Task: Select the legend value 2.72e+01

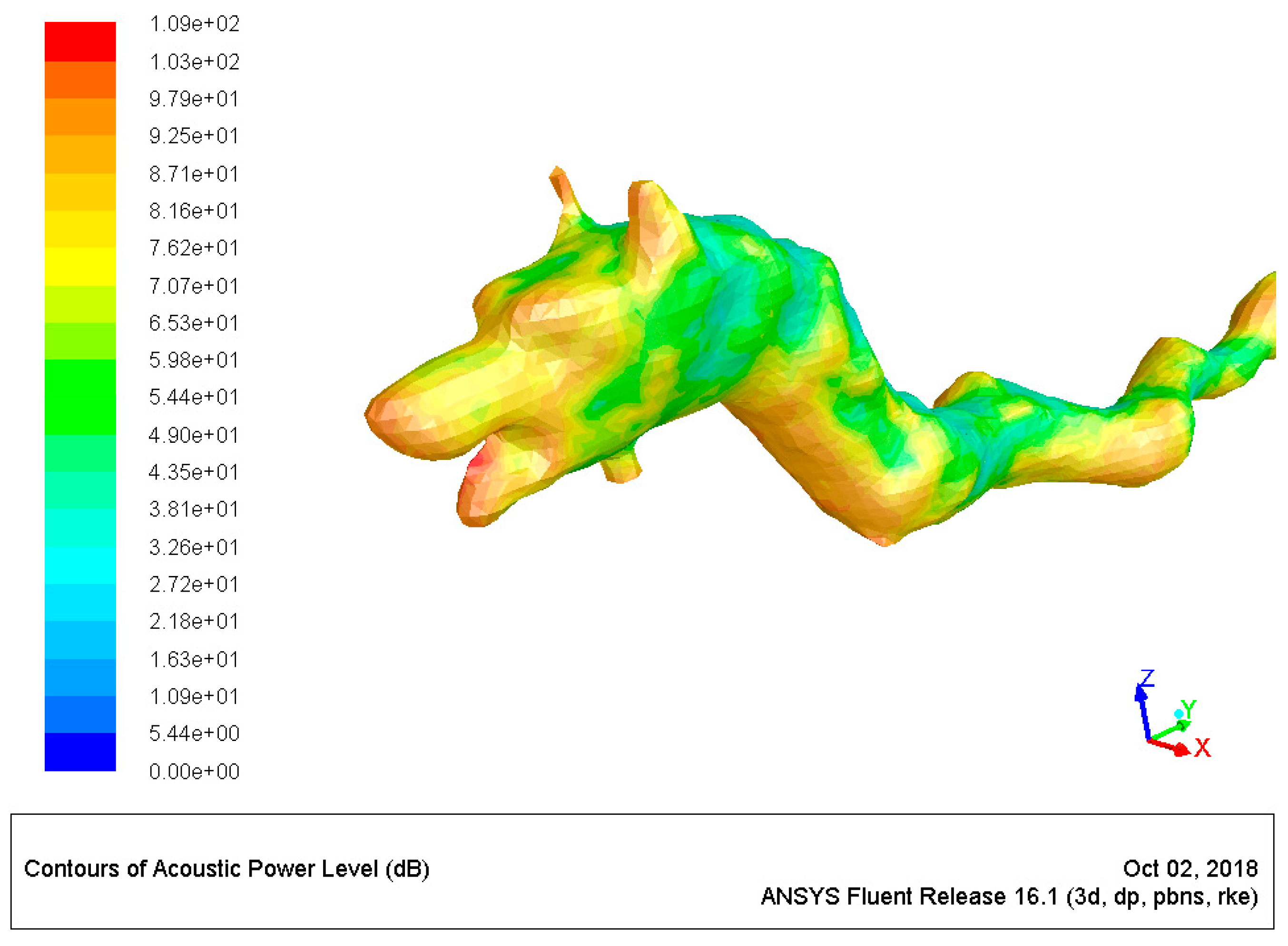Action: pos(194,585)
